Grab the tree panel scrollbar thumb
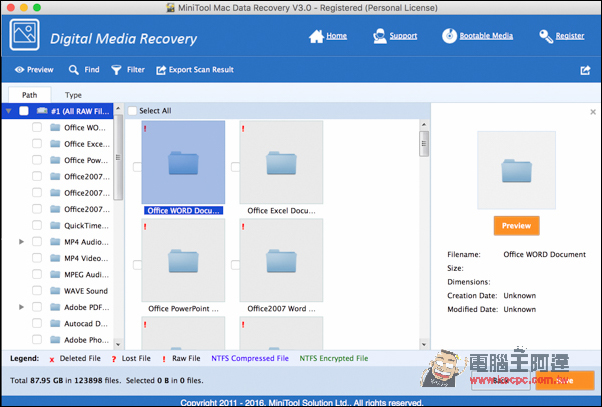Image resolution: width=602 pixels, height=407 pixels. pyautogui.click(x=118, y=157)
